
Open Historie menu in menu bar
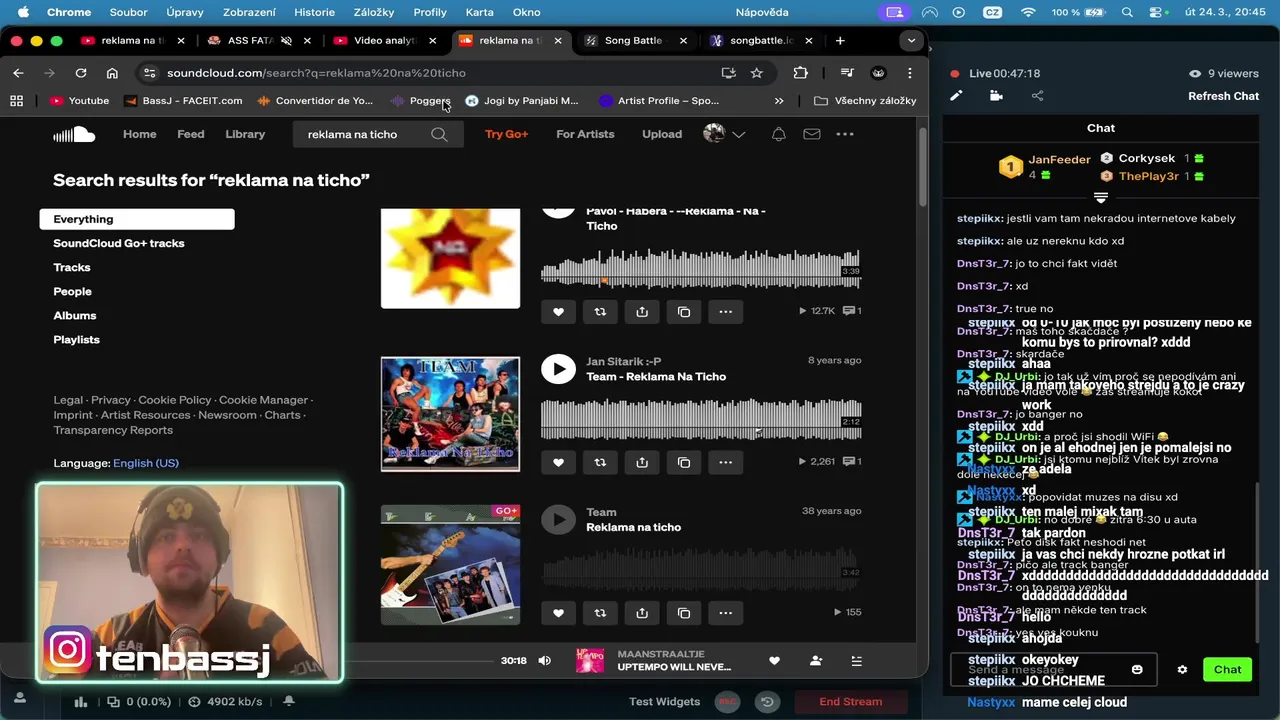pos(314,12)
